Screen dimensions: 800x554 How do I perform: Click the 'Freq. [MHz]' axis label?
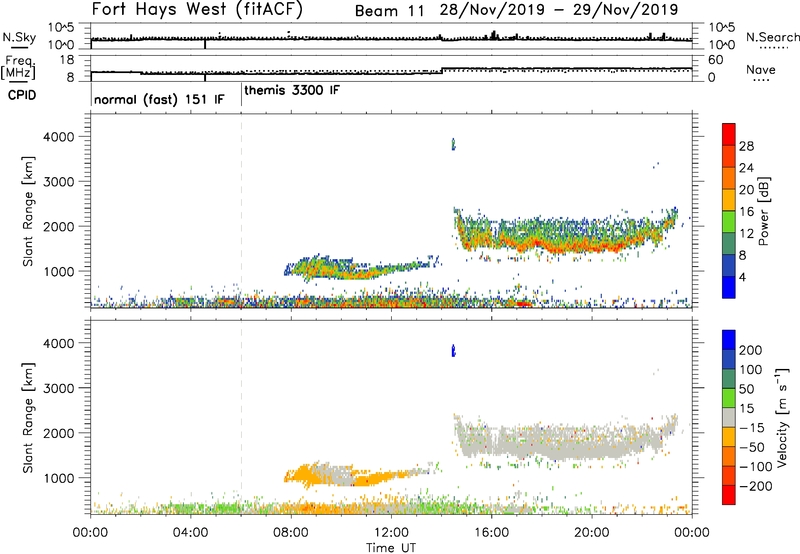pos(18,68)
